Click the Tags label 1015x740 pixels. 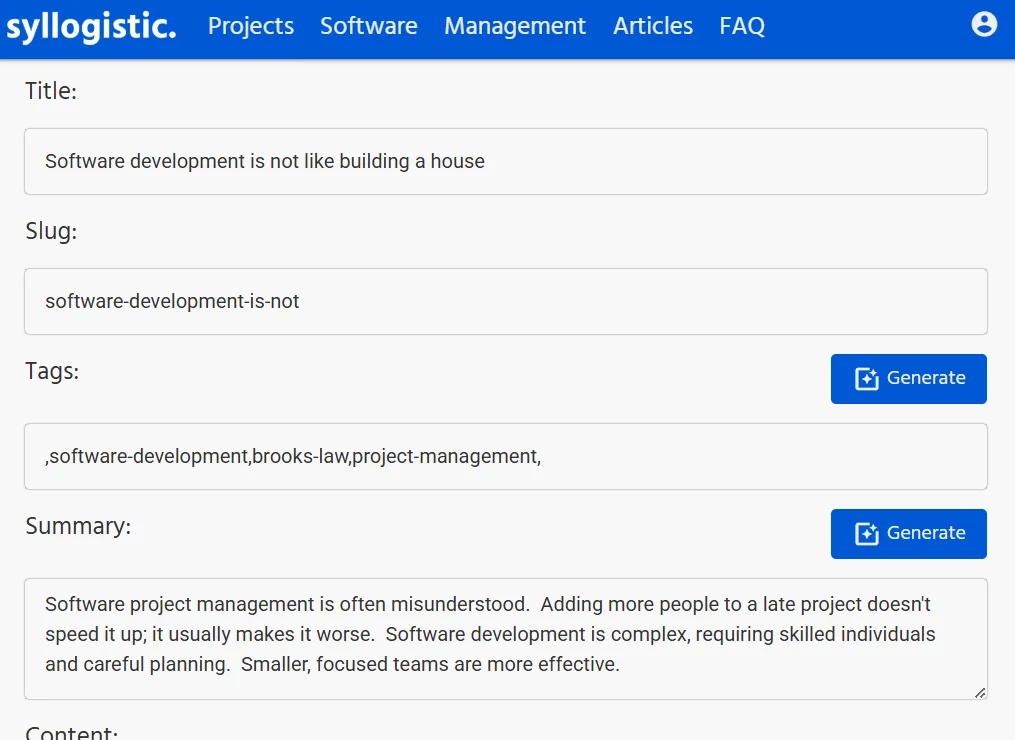52,372
